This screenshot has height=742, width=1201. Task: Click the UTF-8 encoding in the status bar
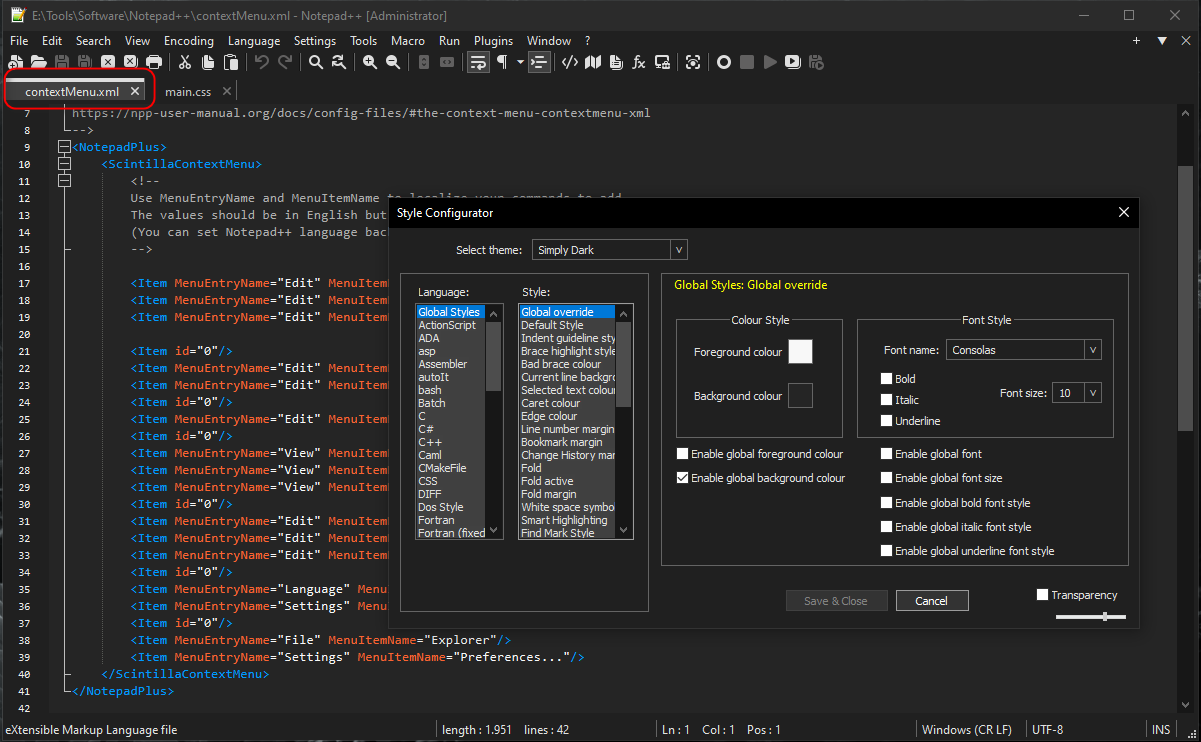tap(1048, 730)
